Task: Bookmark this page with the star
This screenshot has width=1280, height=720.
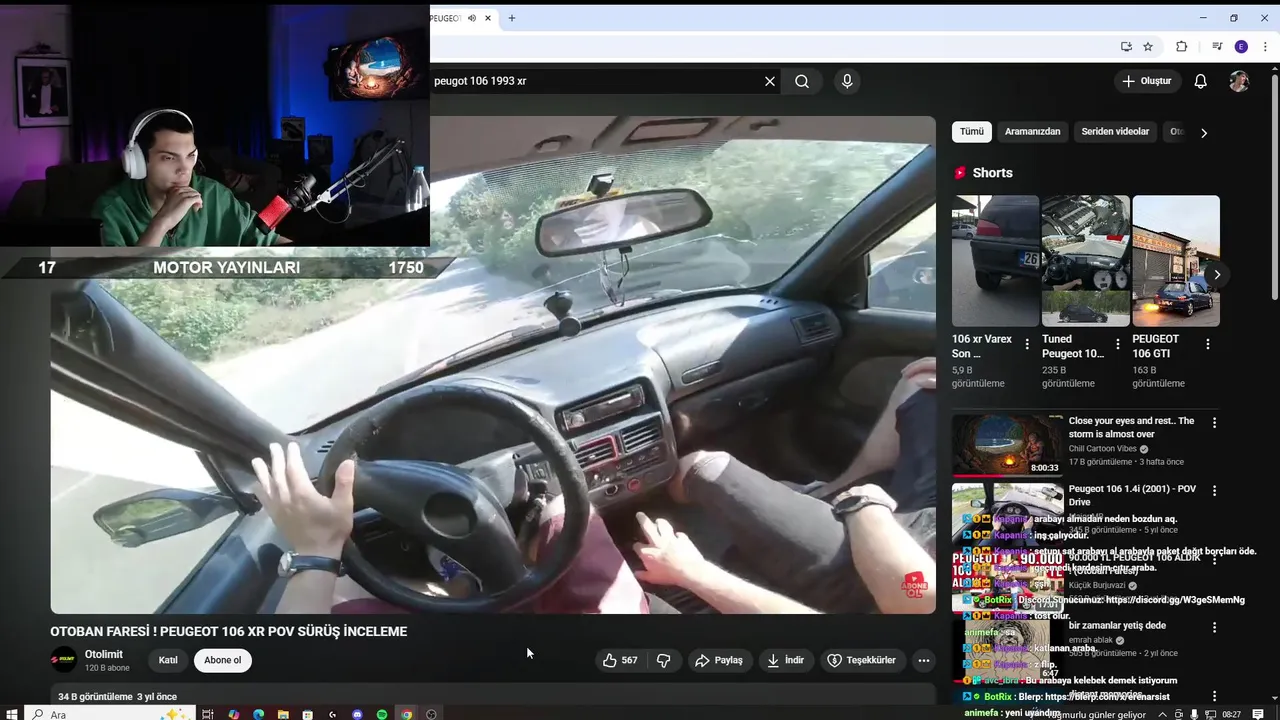Action: [x=1148, y=46]
